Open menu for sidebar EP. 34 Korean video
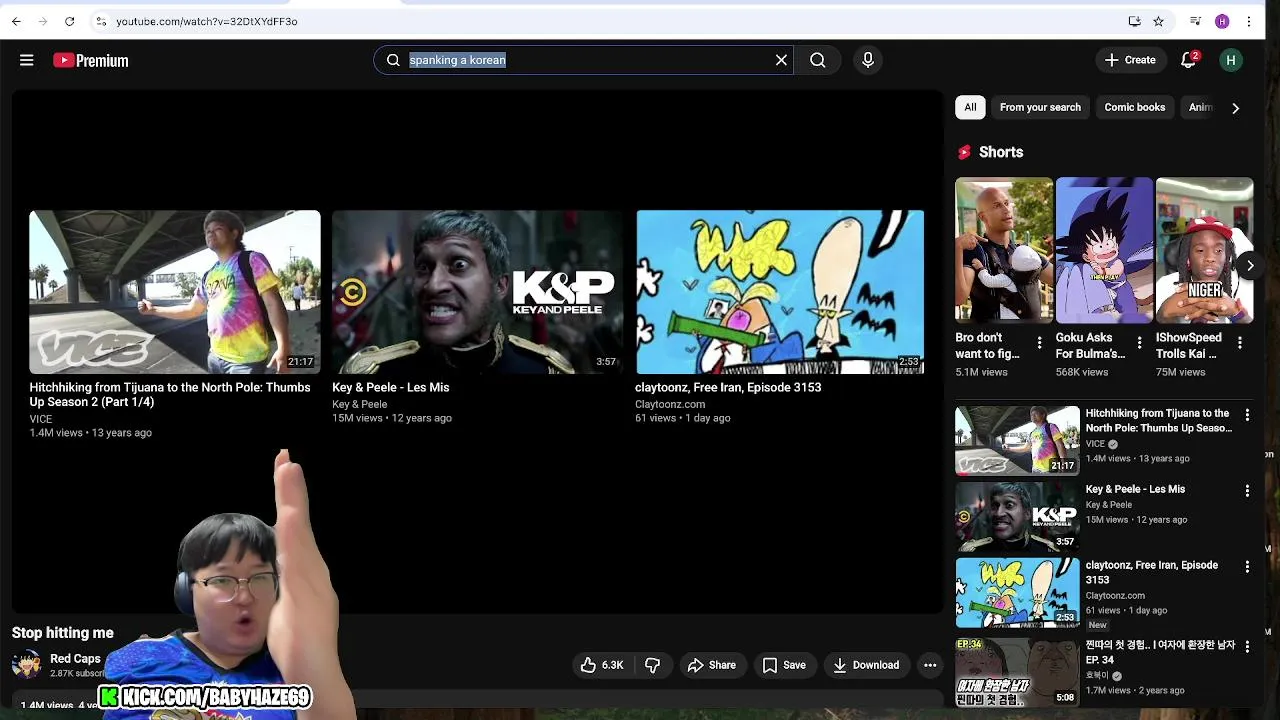 coord(1247,646)
